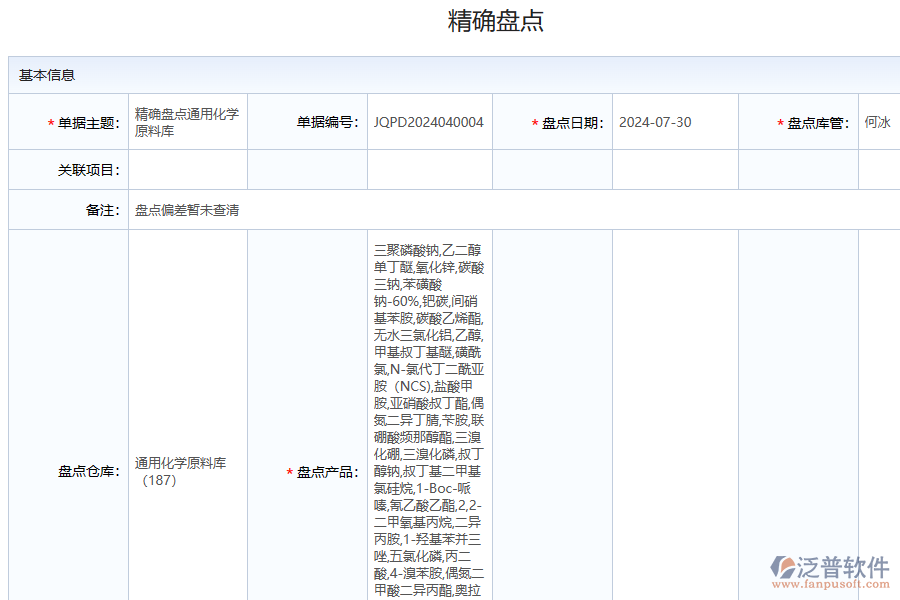The height and width of the screenshot is (600, 900).
Task: Click the 精确盘点 page title
Action: click(496, 21)
